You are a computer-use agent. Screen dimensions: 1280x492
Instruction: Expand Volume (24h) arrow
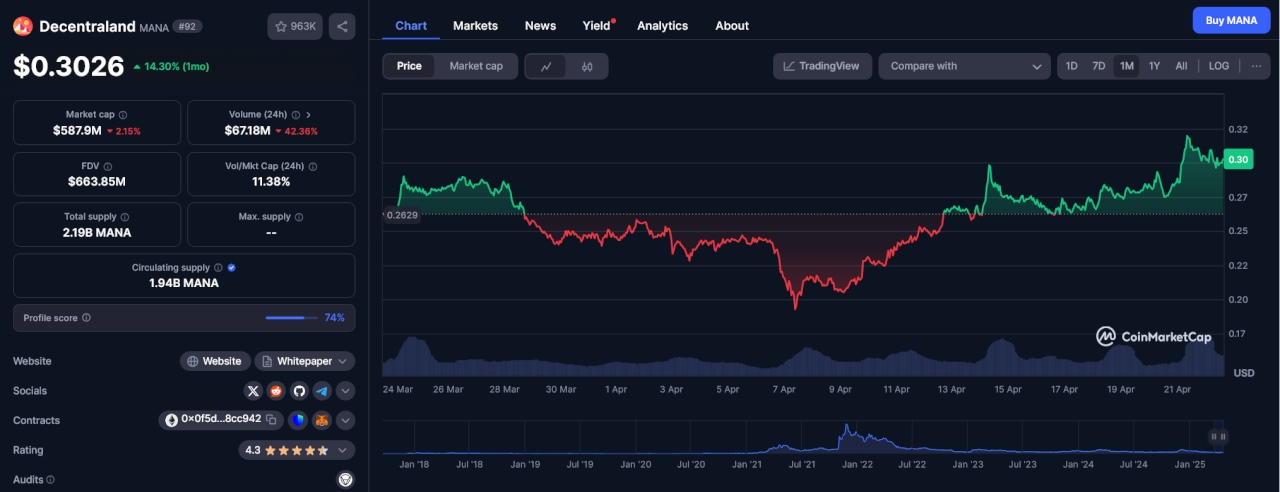(308, 115)
